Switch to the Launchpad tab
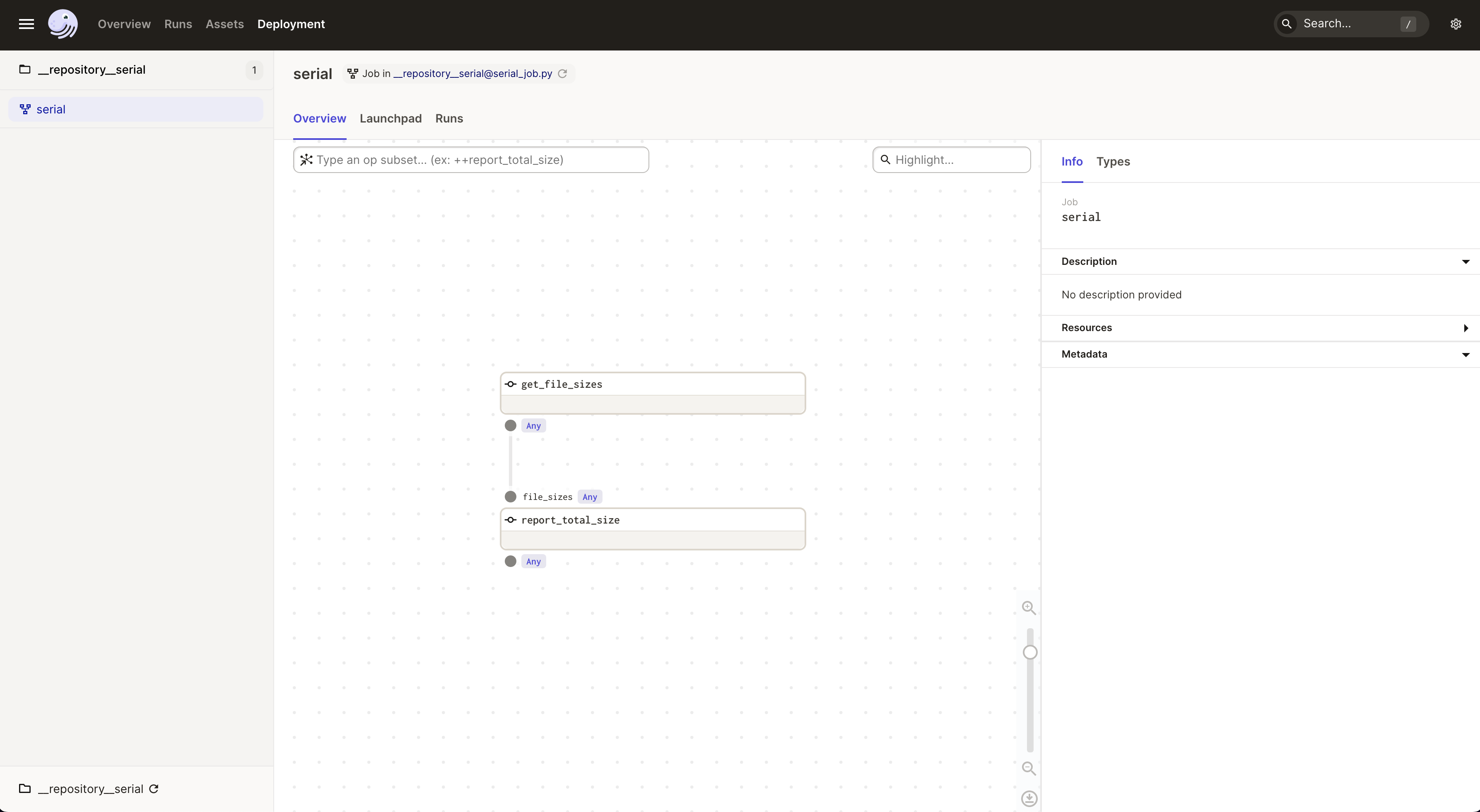Viewport: 1480px width, 812px height. point(390,118)
